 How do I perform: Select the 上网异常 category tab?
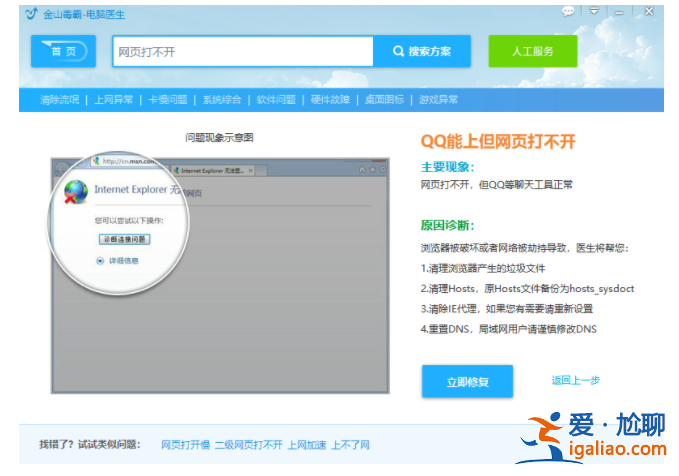click(x=113, y=100)
